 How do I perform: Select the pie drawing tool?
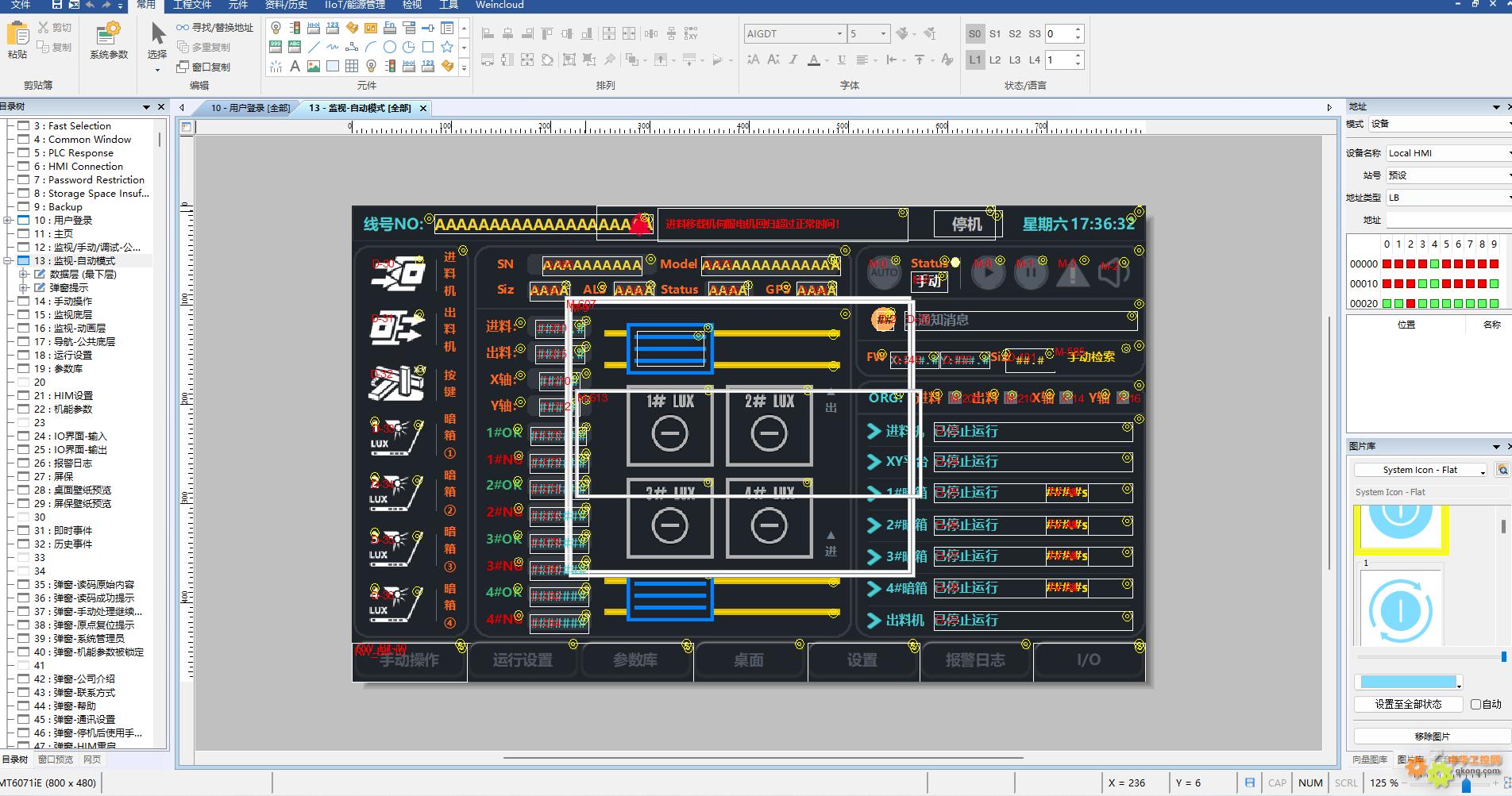tap(409, 48)
